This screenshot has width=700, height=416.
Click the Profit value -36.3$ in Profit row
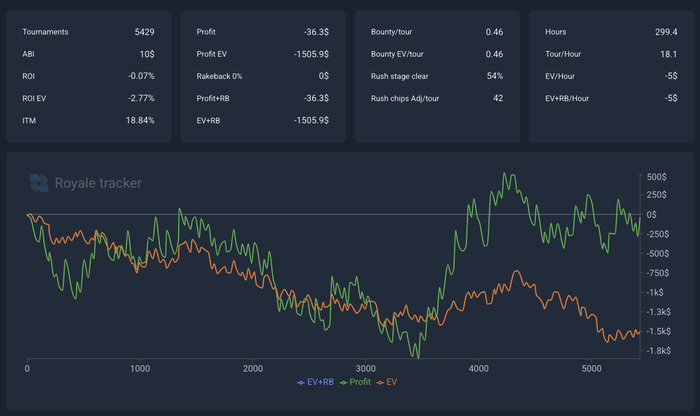coord(316,32)
